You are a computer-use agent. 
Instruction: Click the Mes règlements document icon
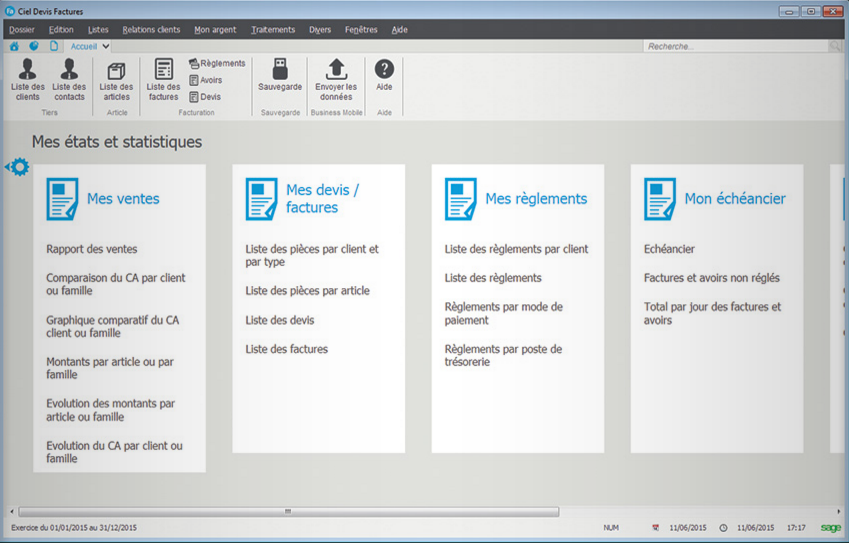[x=460, y=199]
